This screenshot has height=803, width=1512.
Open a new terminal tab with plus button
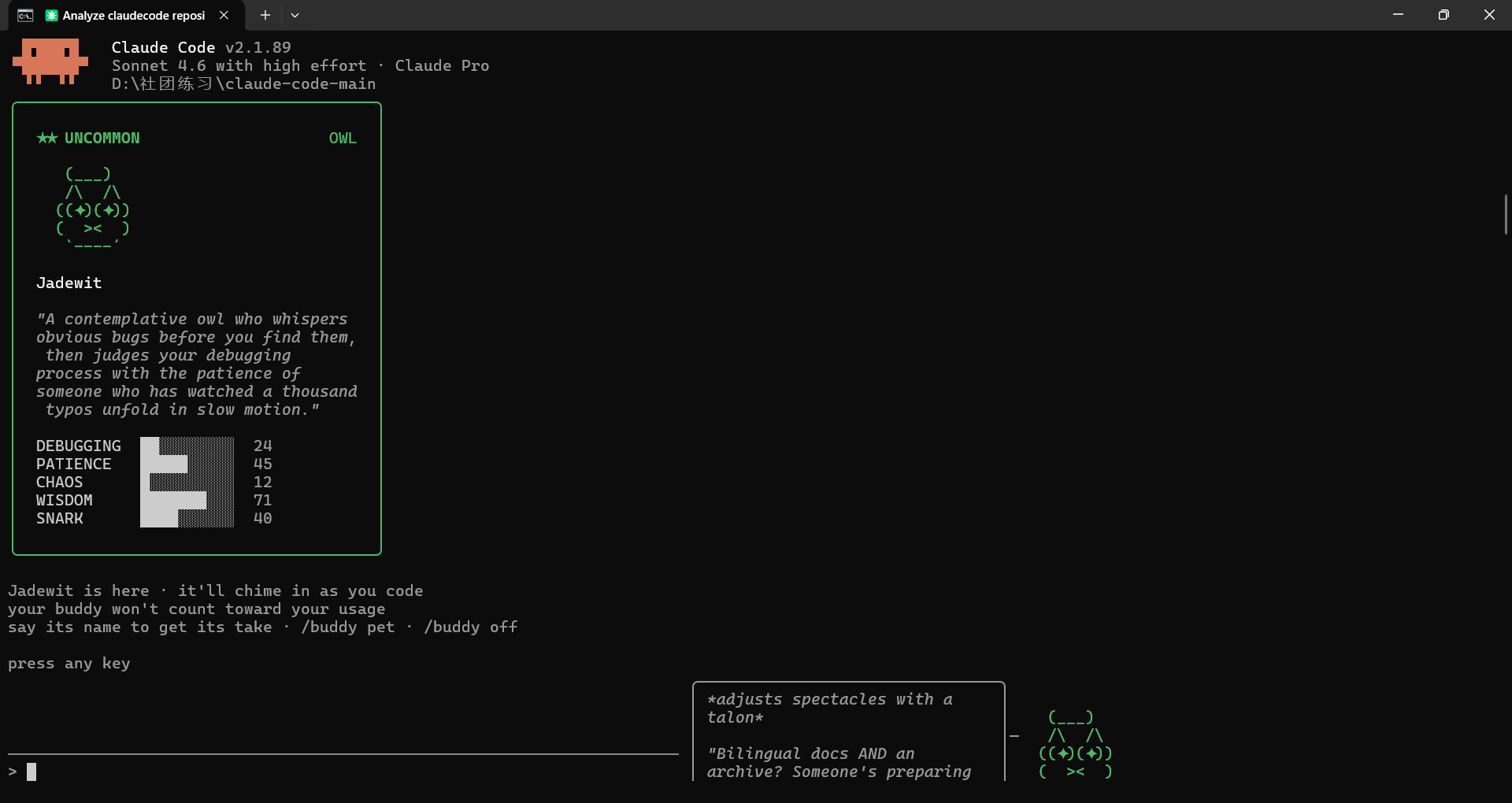point(265,15)
